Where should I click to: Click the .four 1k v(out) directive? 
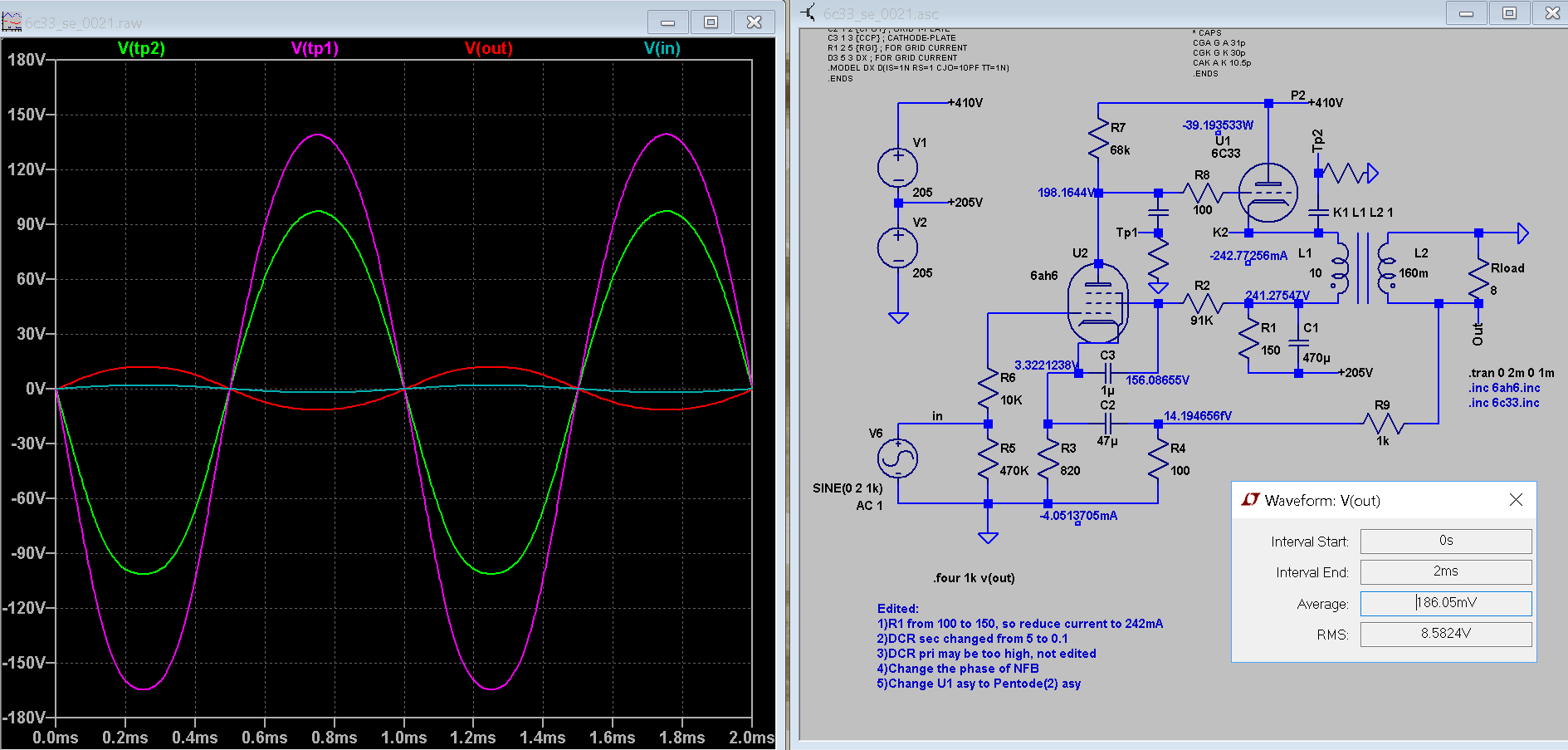pos(975,578)
